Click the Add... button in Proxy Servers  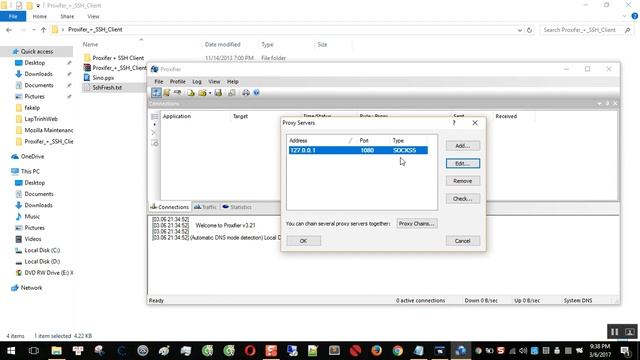pyautogui.click(x=462, y=146)
